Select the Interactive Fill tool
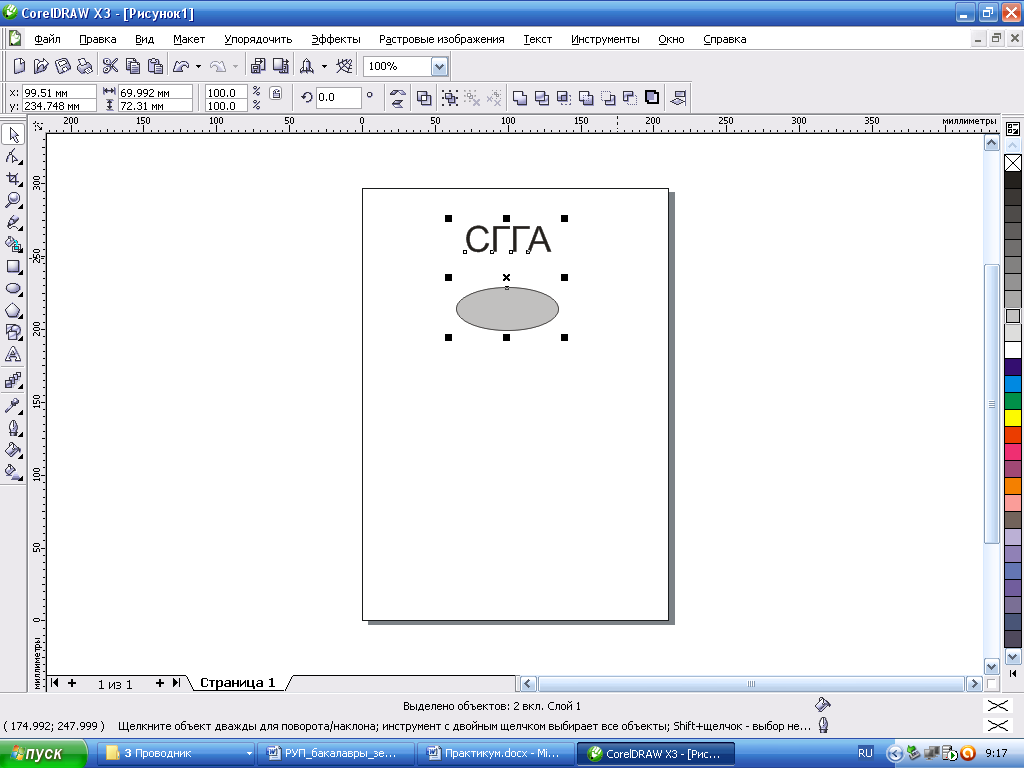The height and width of the screenshot is (768, 1024). [13, 472]
